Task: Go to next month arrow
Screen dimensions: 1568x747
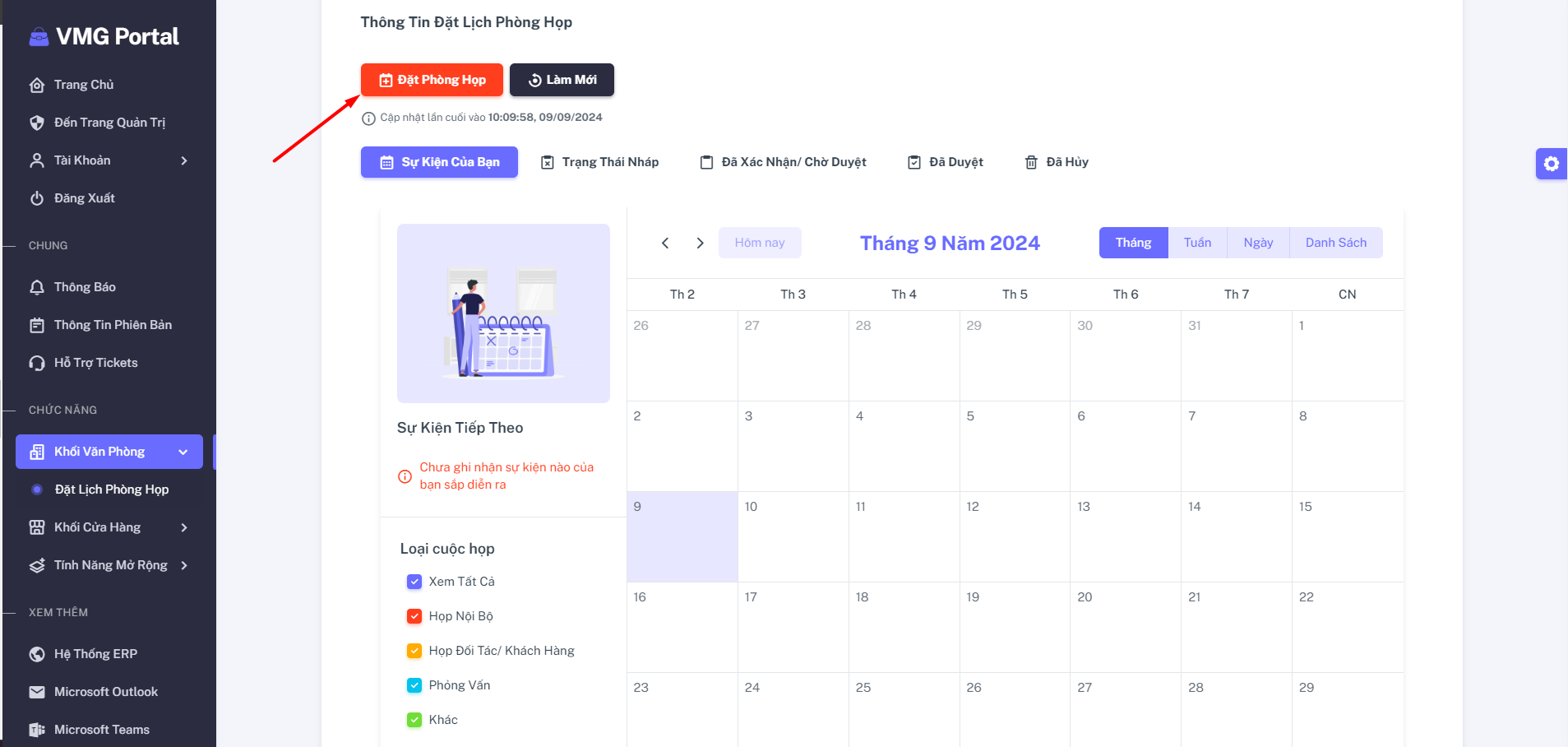Action: pyautogui.click(x=700, y=243)
